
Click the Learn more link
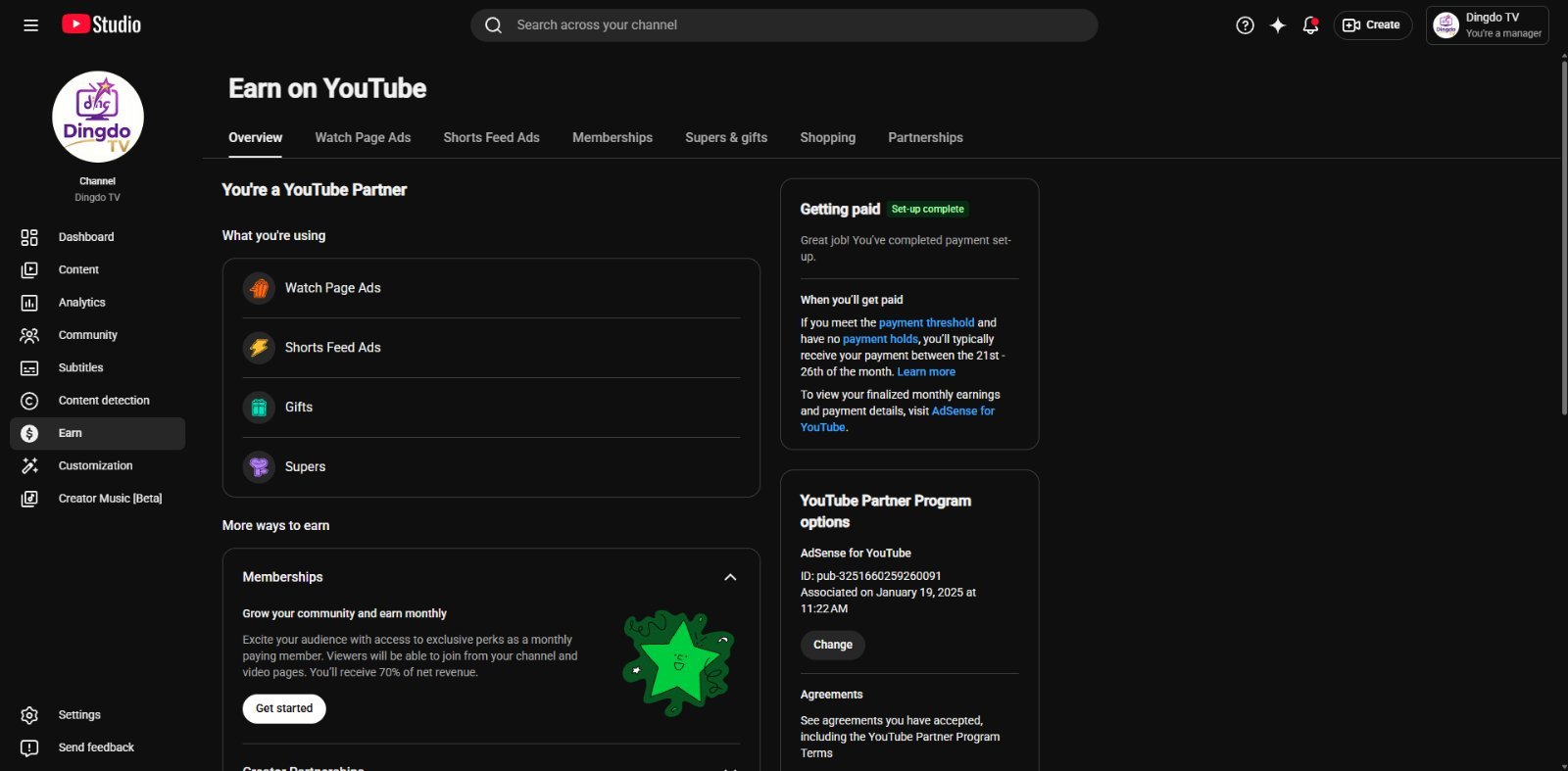coord(926,372)
